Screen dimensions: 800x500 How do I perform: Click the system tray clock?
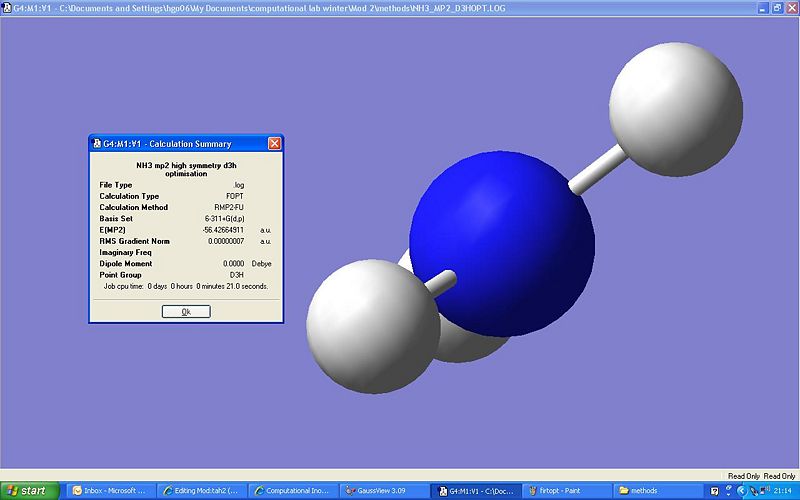(x=783, y=491)
